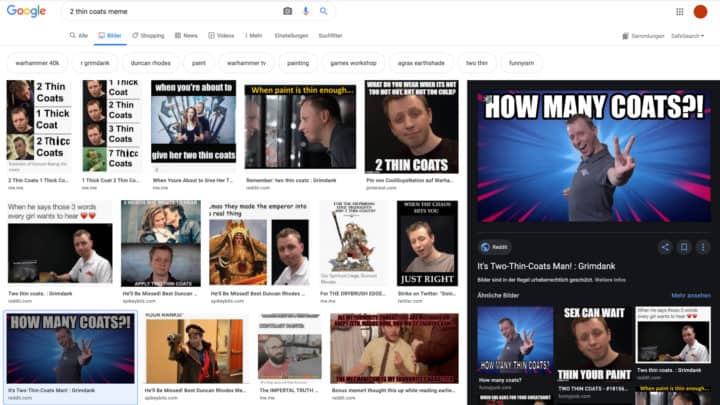Open selected 'HOW MANY COATS?!' grid thumbnail
The image size is (720, 405).
click(71, 349)
